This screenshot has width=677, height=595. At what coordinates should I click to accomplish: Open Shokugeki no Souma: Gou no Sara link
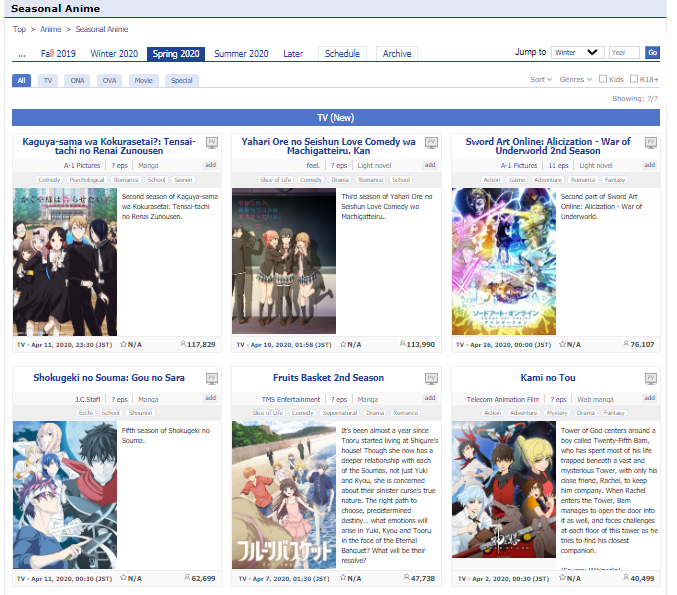pyautogui.click(x=109, y=377)
